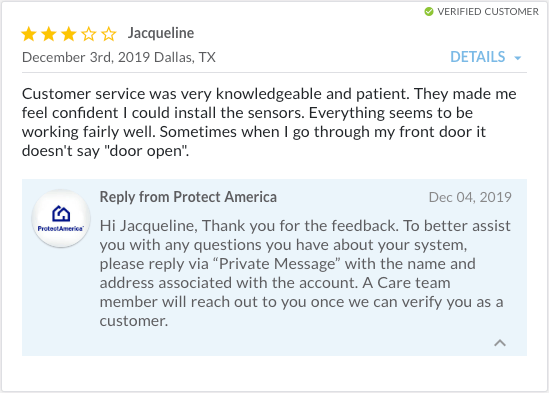
Task: Click the fourth empty star
Action: pos(89,34)
